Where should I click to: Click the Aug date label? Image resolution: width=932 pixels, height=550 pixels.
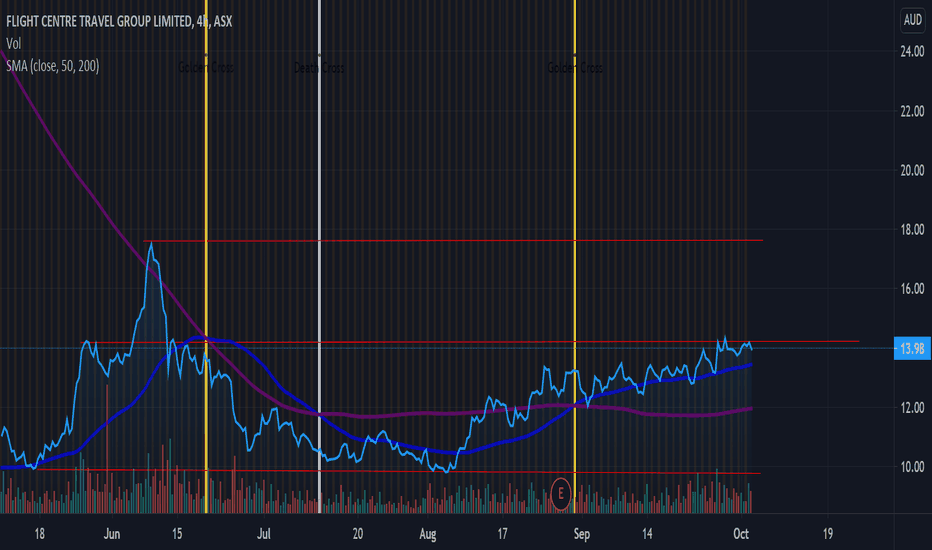click(x=427, y=535)
